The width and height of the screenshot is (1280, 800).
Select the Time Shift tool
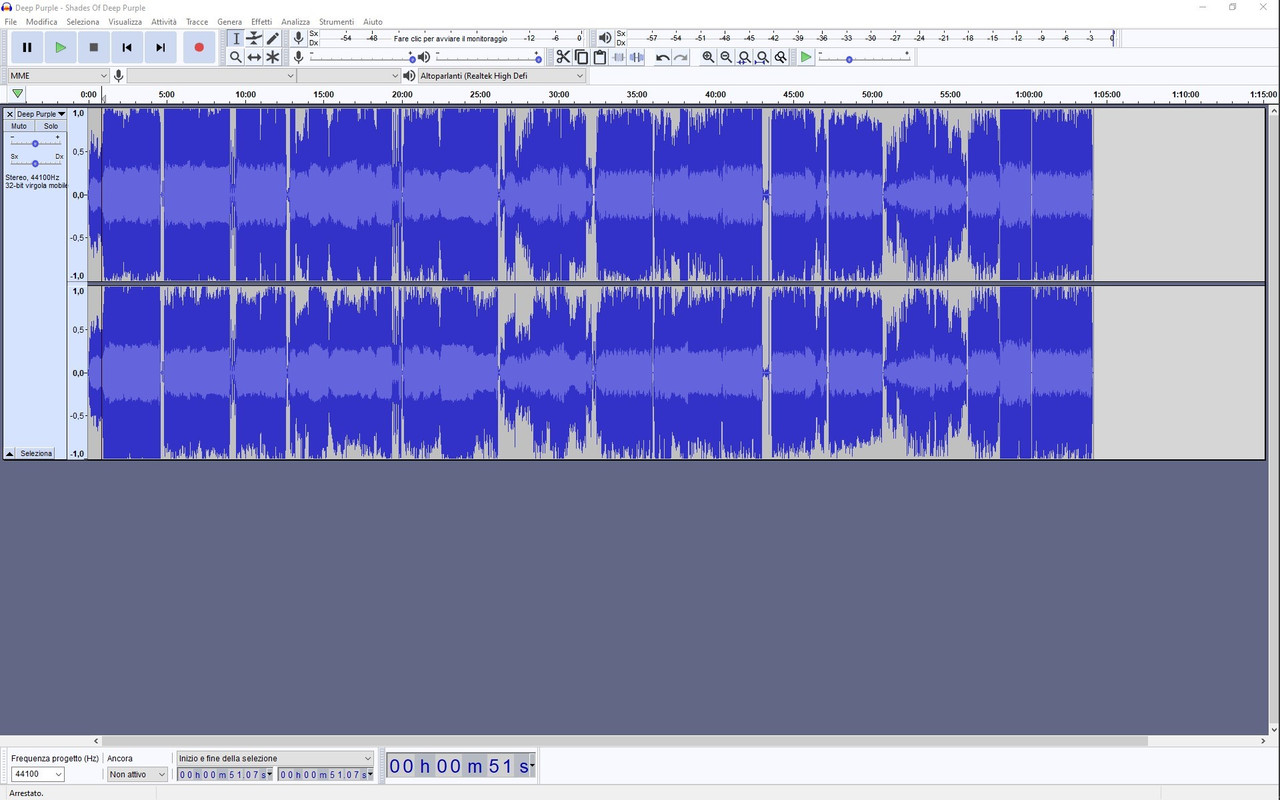point(254,57)
